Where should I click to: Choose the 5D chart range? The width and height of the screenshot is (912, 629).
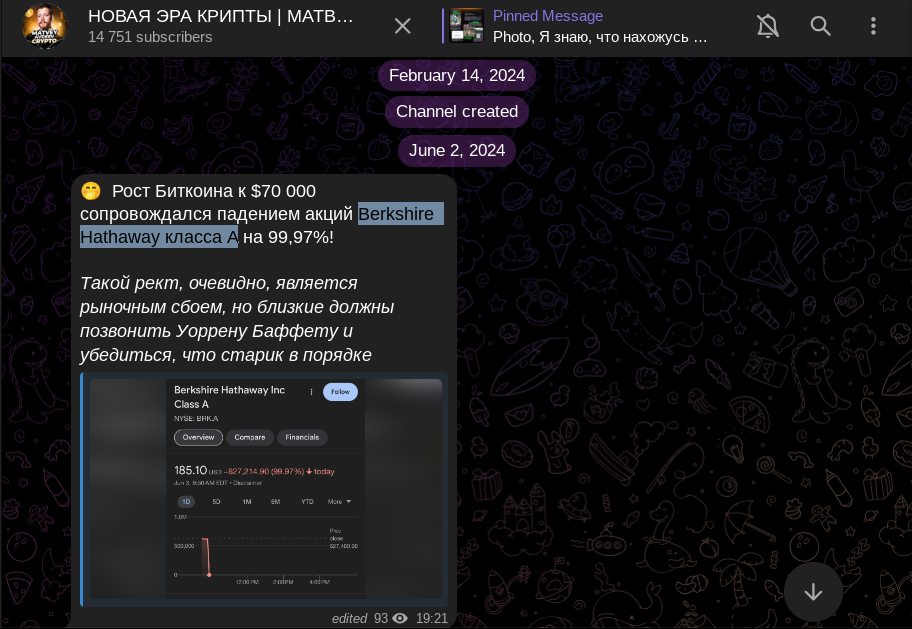(x=216, y=502)
